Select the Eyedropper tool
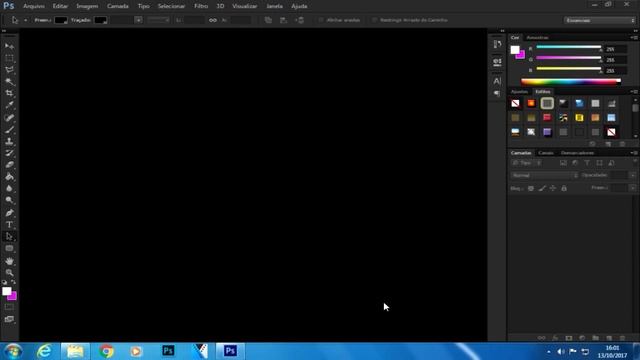Screen dimensions: 640x360 (9, 105)
